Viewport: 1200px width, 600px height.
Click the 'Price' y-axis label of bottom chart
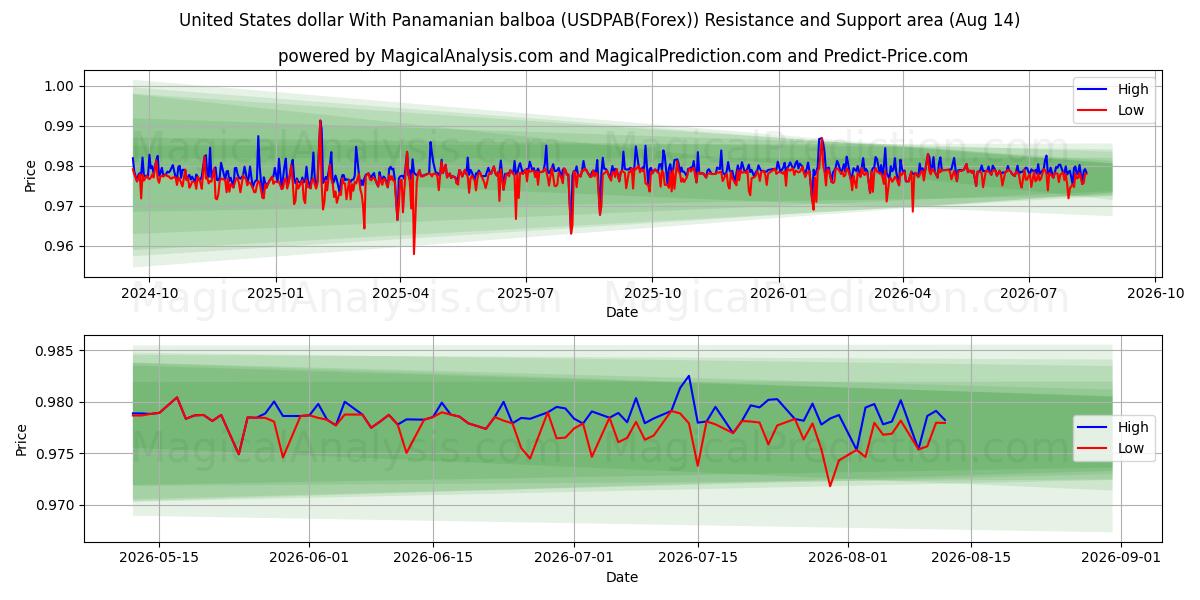tap(22, 439)
